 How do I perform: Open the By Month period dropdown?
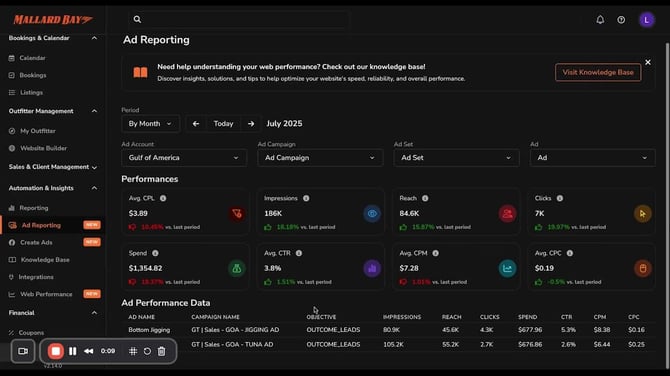point(150,124)
